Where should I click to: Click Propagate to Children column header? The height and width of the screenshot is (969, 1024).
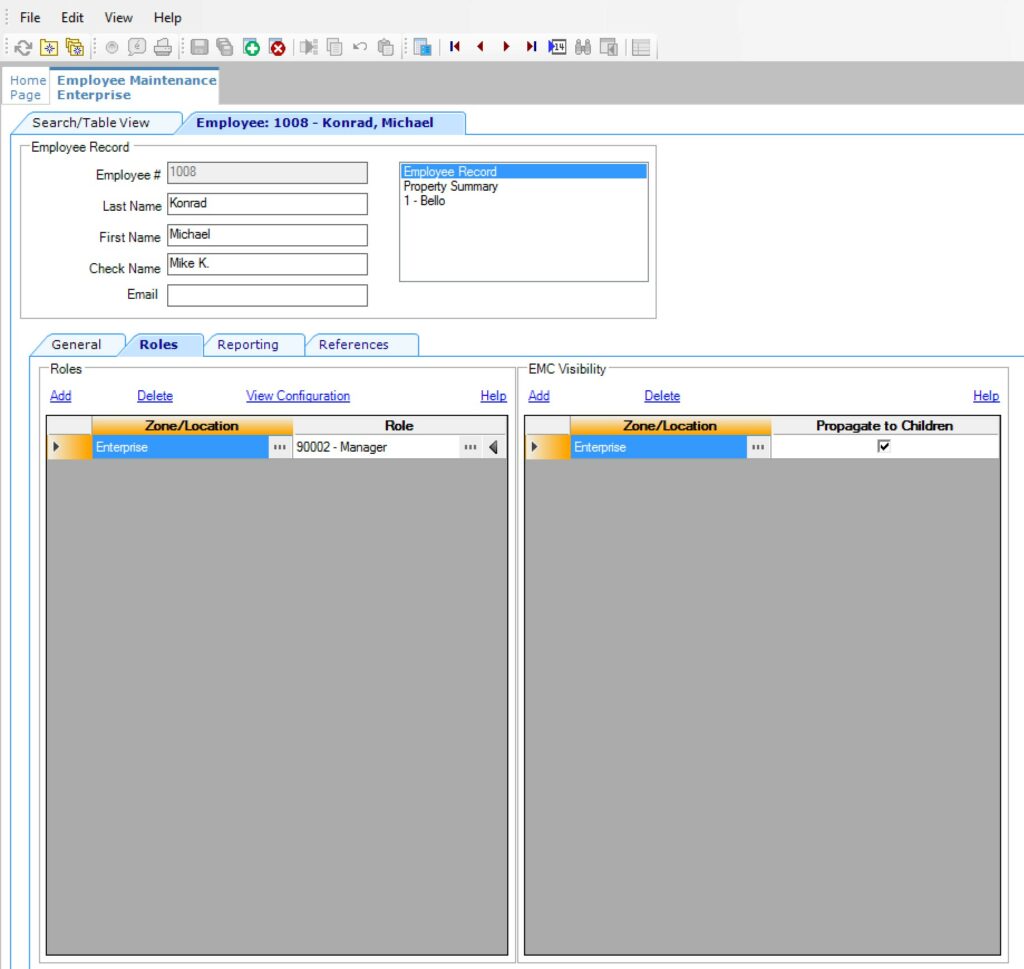(x=884, y=426)
